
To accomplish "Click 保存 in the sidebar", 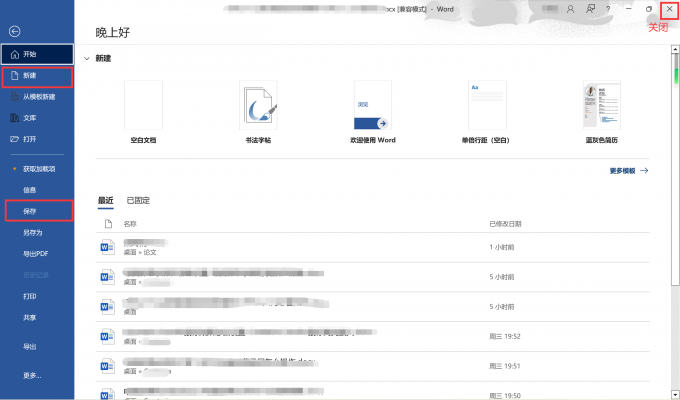I will pyautogui.click(x=39, y=211).
